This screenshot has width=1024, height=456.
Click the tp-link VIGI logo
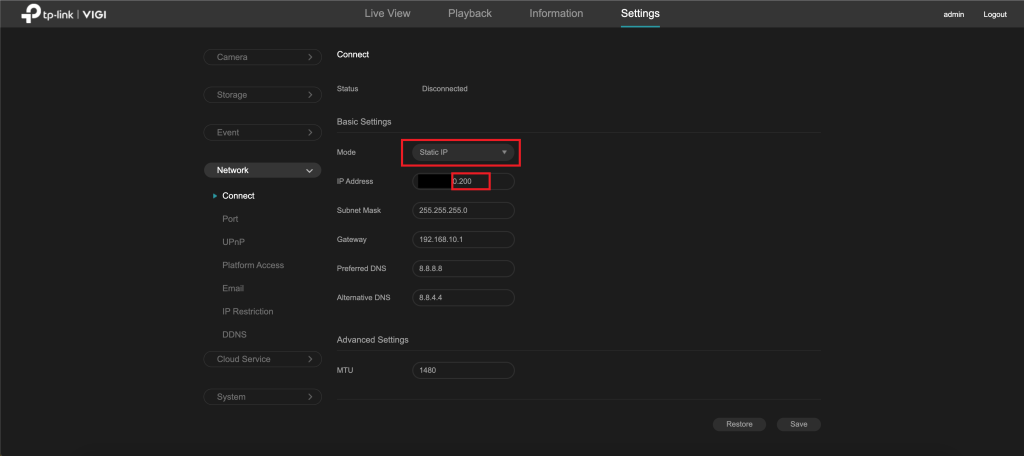pos(63,14)
